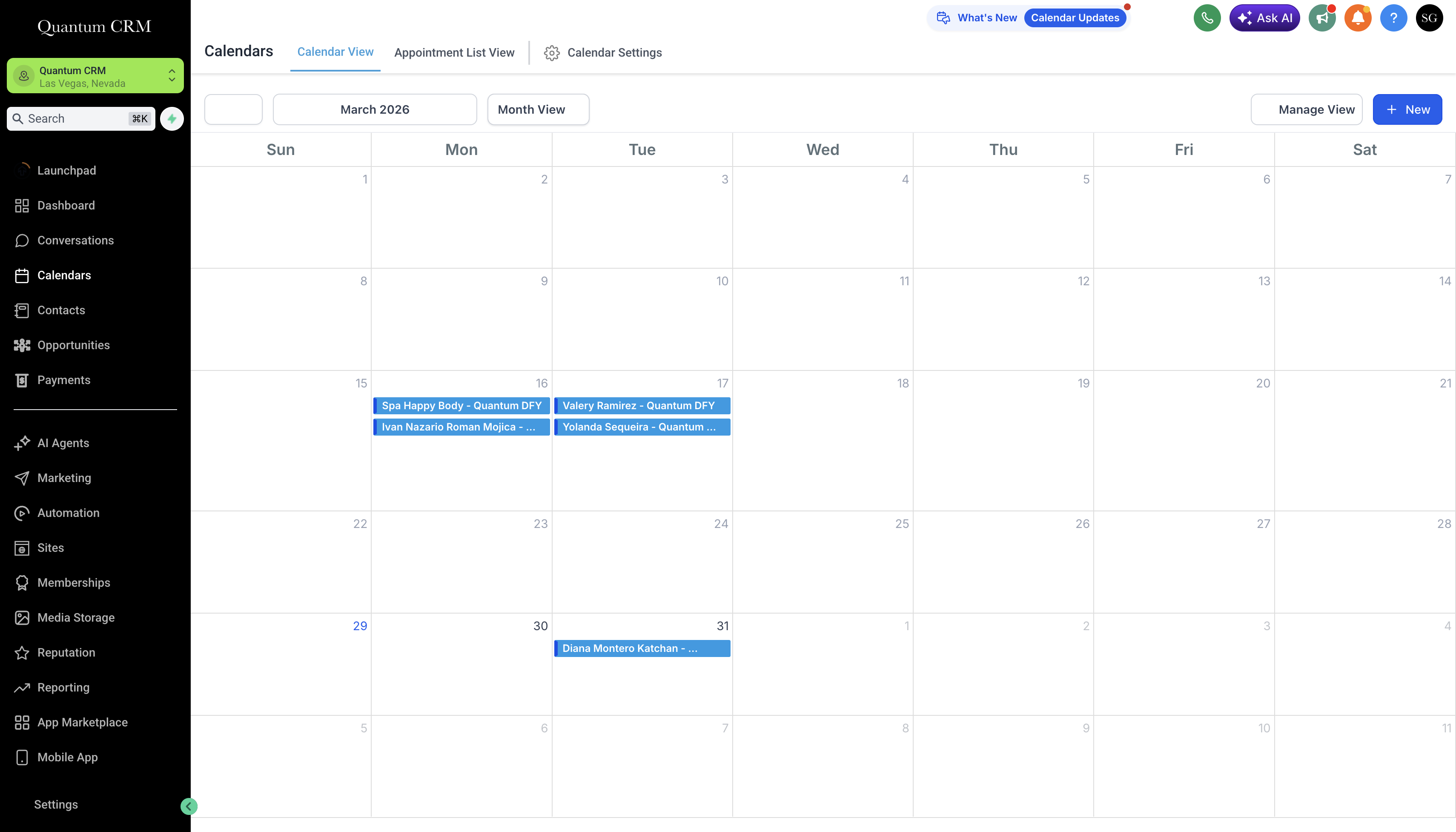The height and width of the screenshot is (832, 1456).
Task: Expand the Quantum CRM account switcher
Action: (95, 76)
